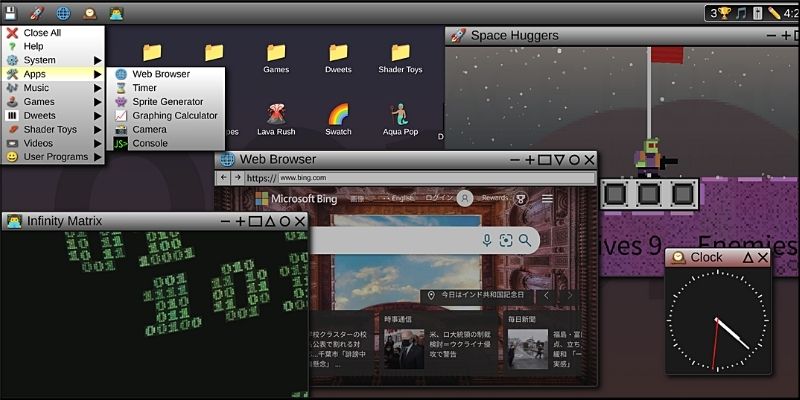This screenshot has width=800, height=400.
Task: Choose Timer from the Apps submenu
Action: tap(166, 88)
